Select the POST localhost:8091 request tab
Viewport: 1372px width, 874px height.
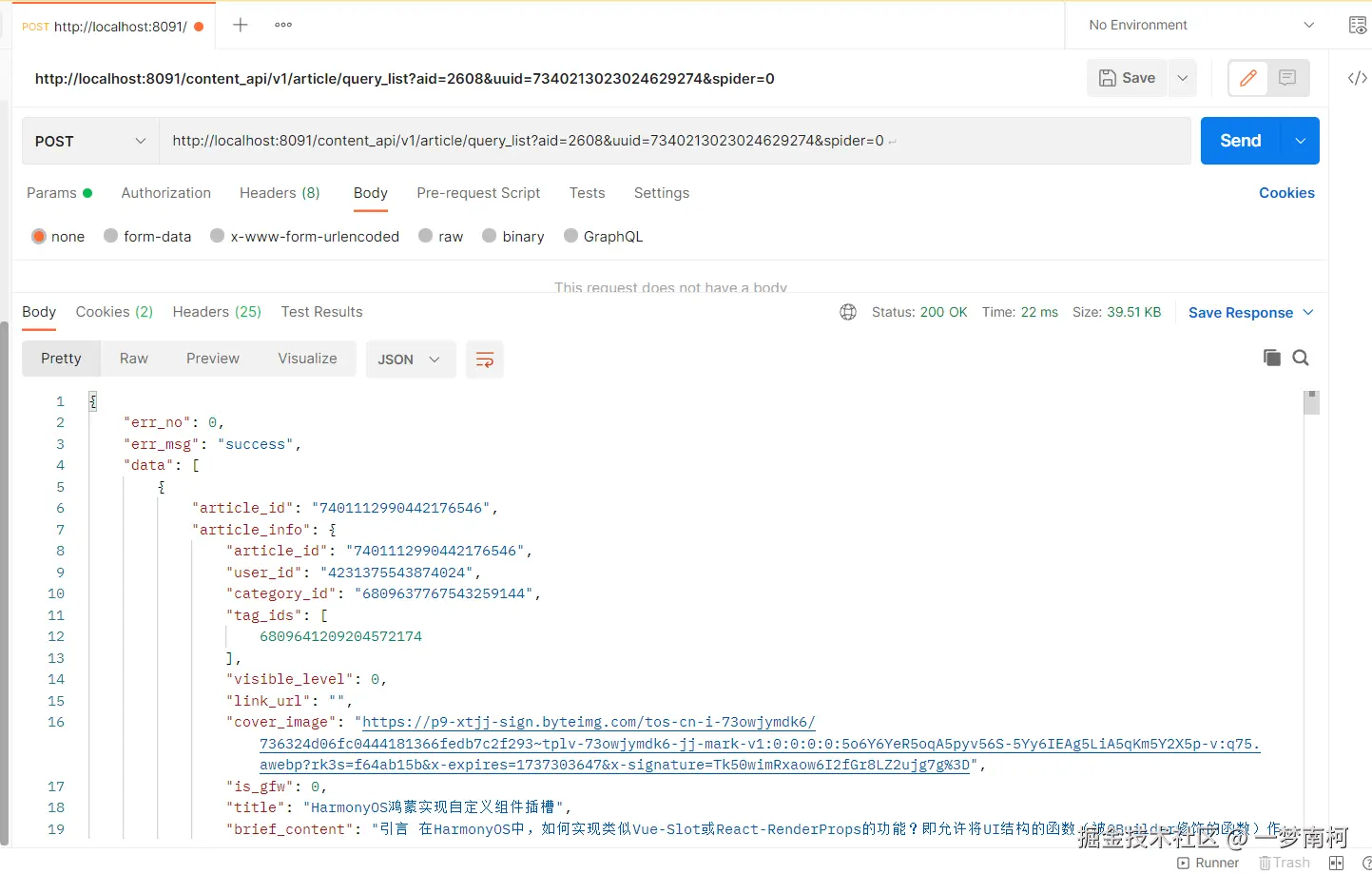click(113, 26)
